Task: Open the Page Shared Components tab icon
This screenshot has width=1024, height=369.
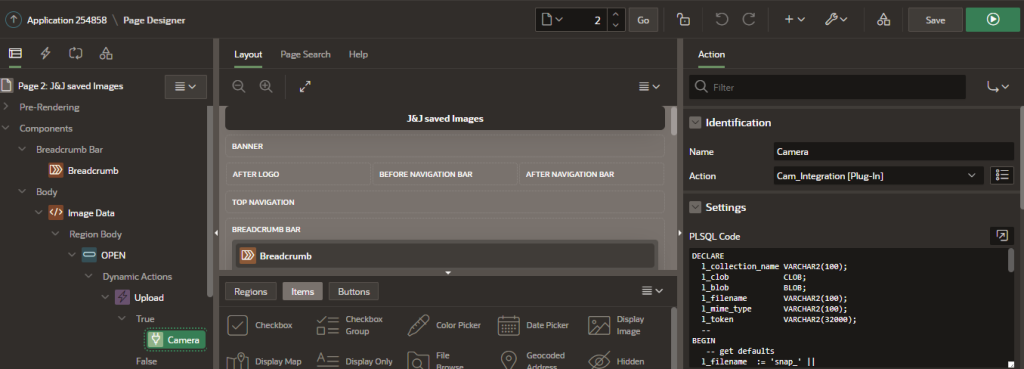Action: pyautogui.click(x=106, y=54)
